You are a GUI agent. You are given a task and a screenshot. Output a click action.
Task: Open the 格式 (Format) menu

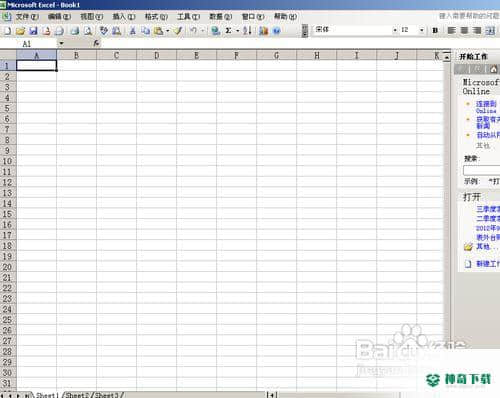click(x=156, y=17)
